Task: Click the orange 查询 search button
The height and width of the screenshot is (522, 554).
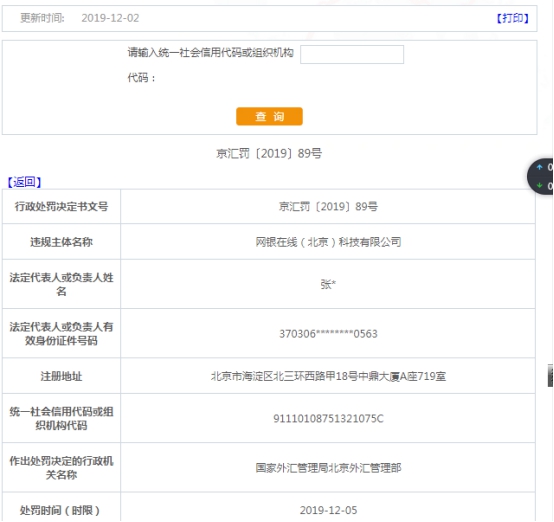Action: (269, 116)
